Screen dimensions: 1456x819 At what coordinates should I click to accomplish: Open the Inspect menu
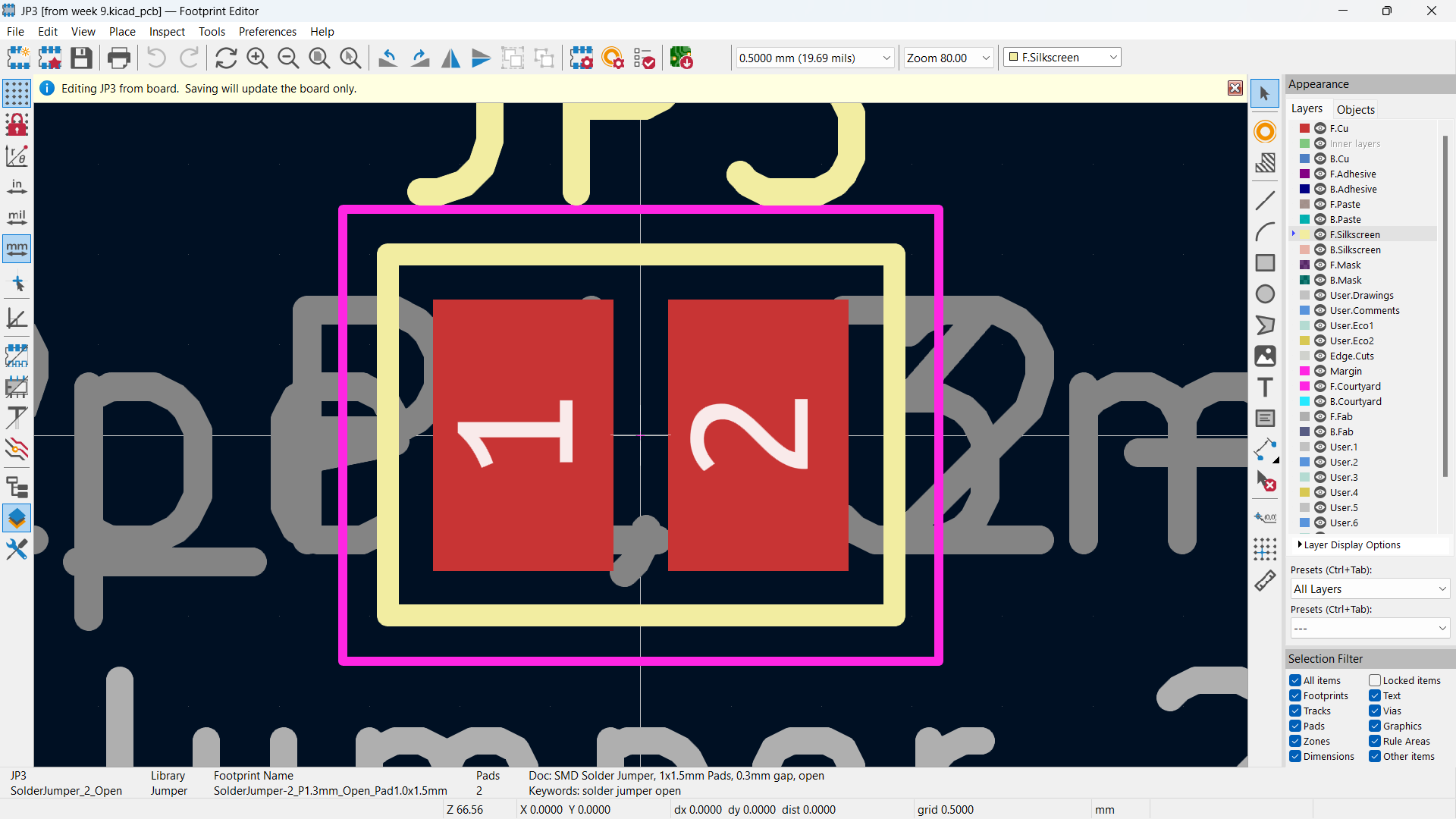[167, 32]
